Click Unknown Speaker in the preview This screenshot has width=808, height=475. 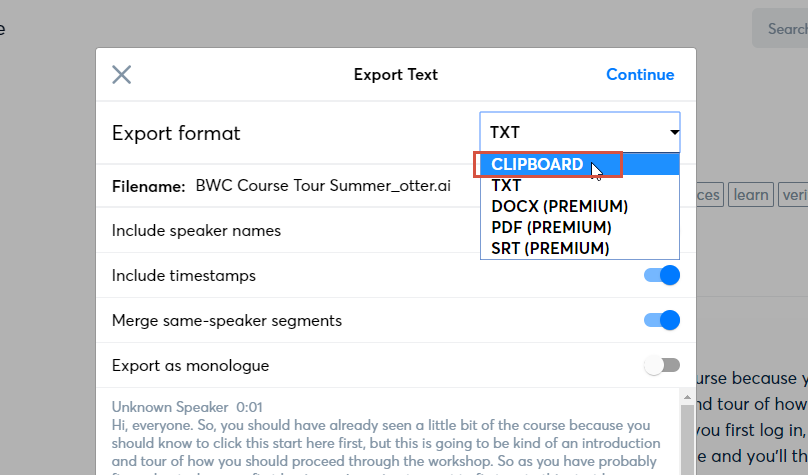[x=169, y=407]
